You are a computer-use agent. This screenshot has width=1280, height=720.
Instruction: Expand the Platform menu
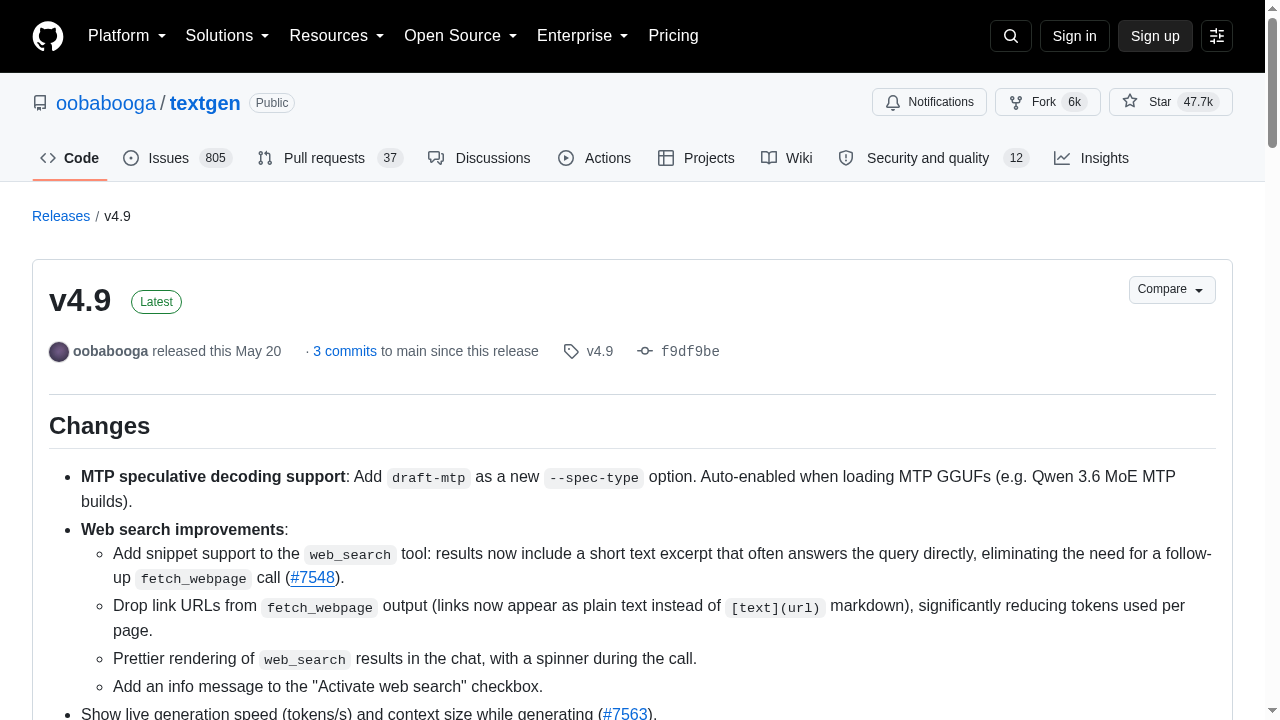pyautogui.click(x=127, y=36)
